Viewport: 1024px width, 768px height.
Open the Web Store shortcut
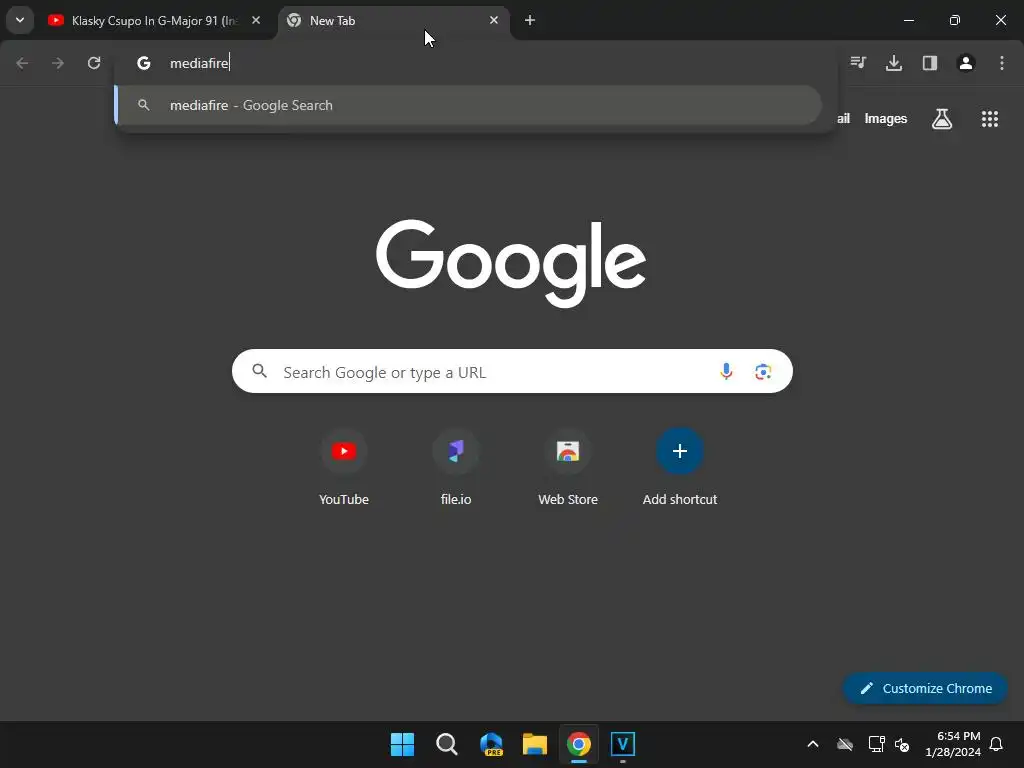coord(568,467)
